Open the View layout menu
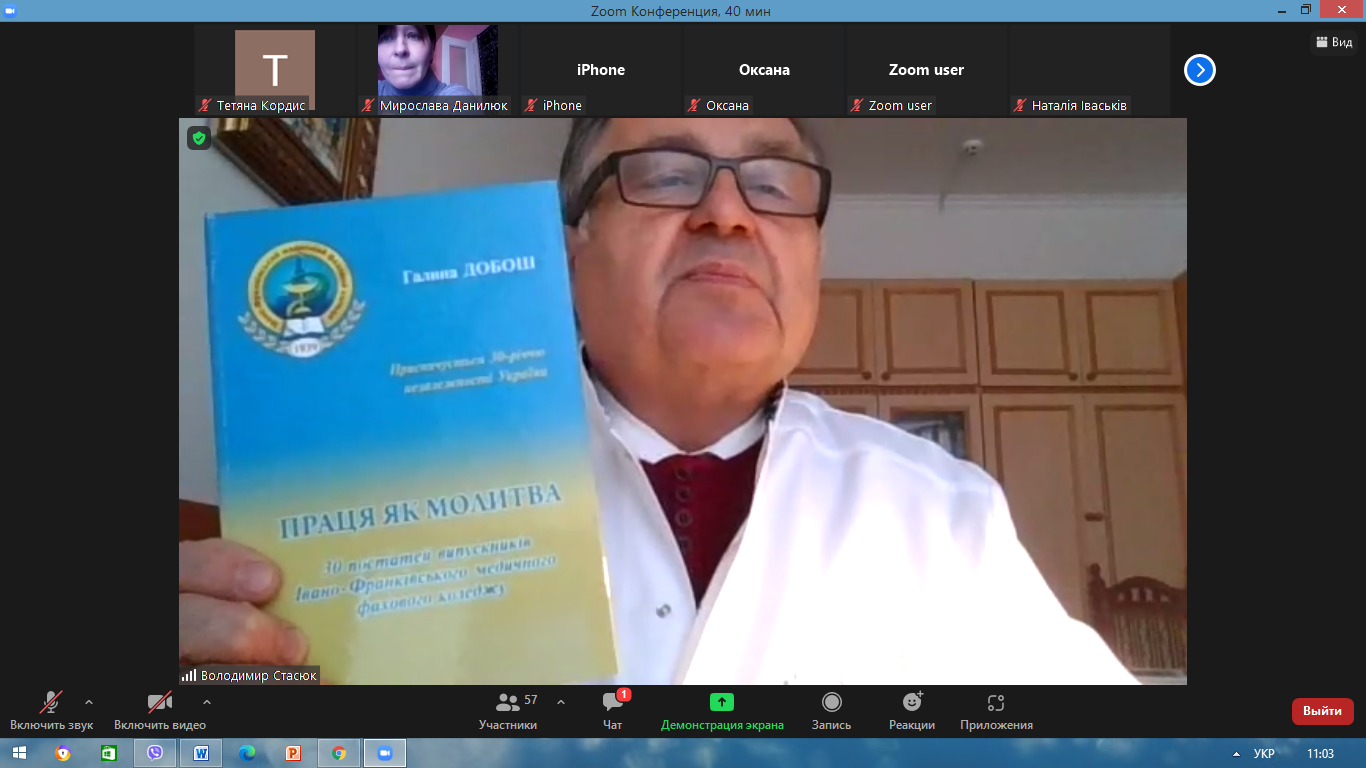This screenshot has height=768, width=1366. point(1334,42)
